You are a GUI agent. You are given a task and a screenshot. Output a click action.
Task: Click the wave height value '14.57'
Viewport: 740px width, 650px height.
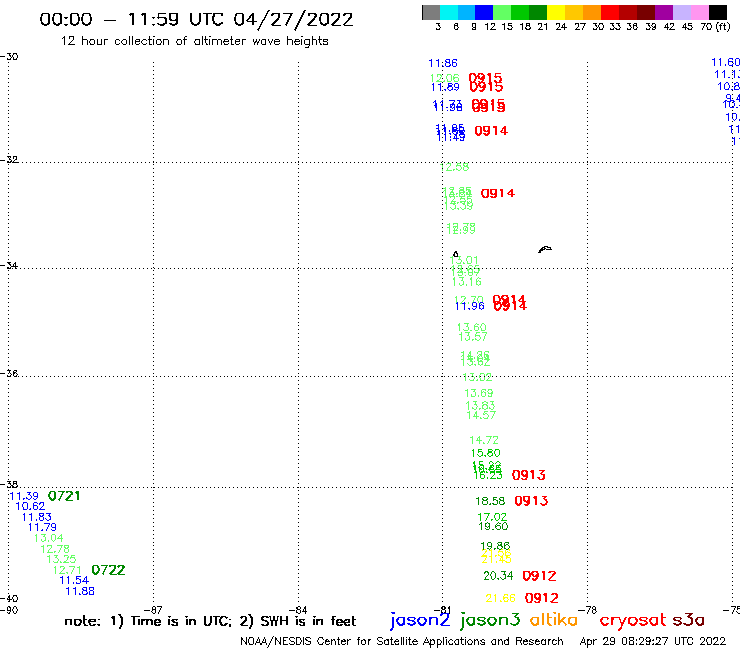coord(481,415)
